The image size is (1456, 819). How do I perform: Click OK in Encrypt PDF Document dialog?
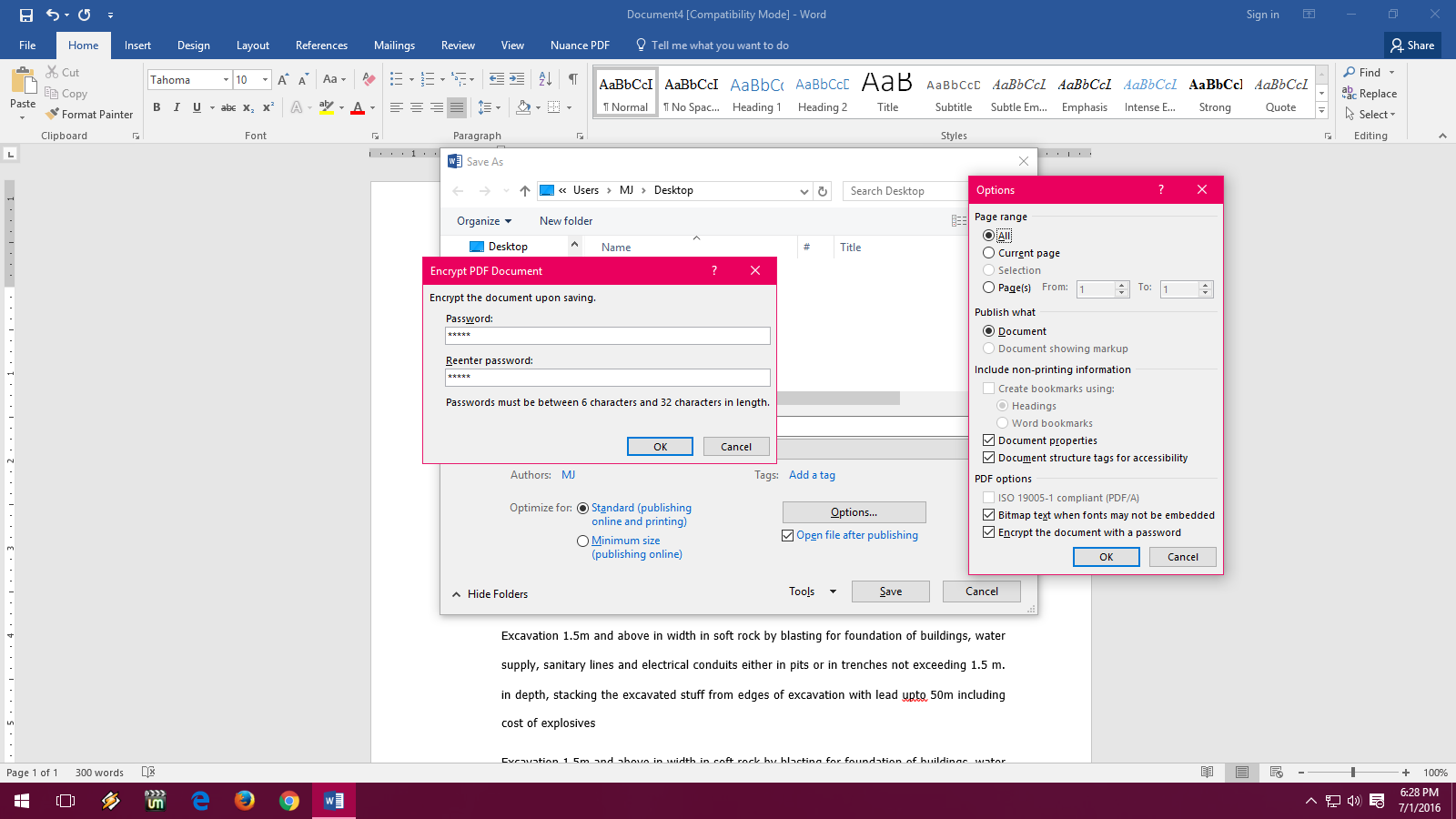click(660, 447)
